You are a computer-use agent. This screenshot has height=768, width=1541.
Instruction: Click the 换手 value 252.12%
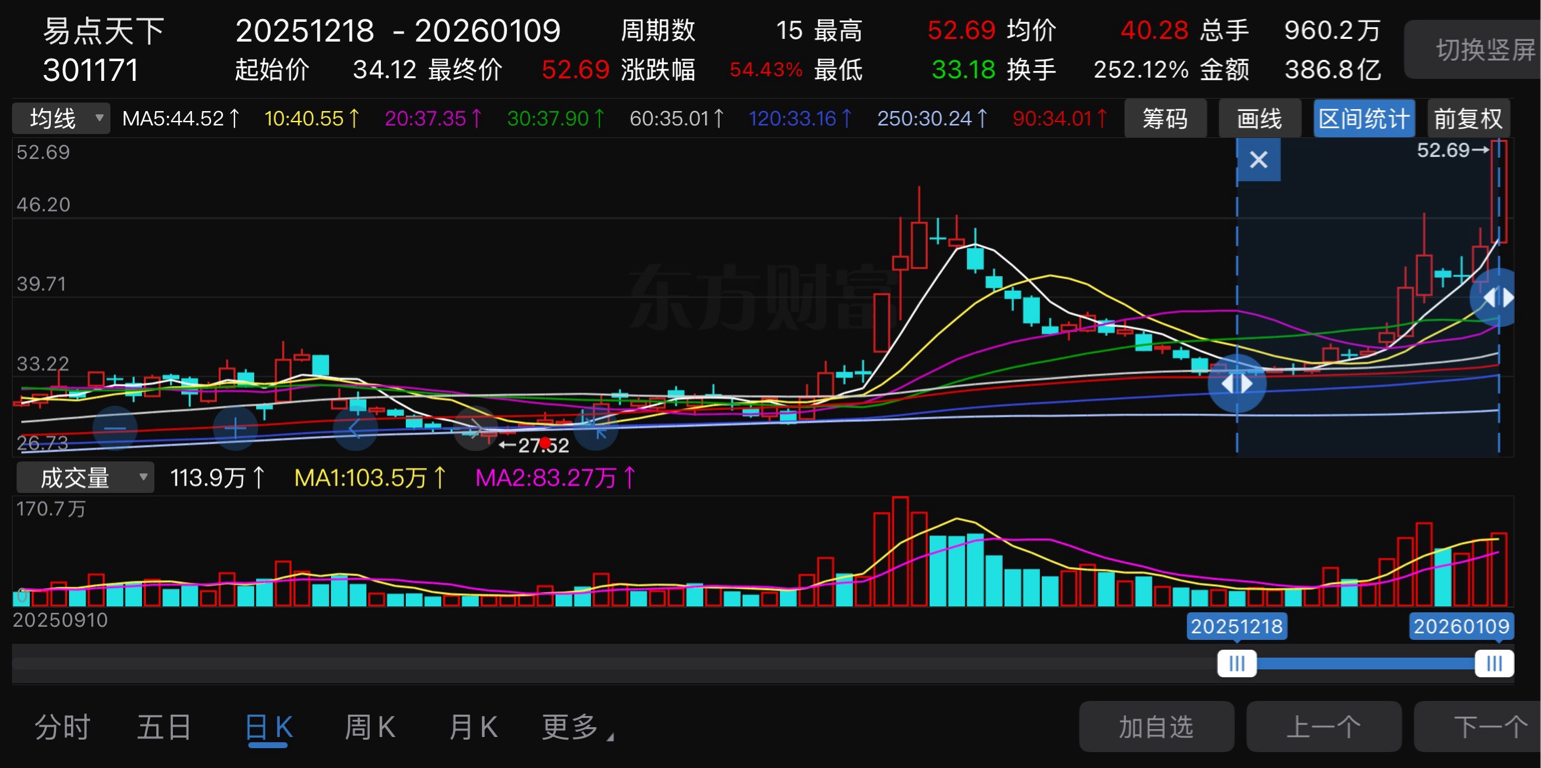coord(1141,70)
